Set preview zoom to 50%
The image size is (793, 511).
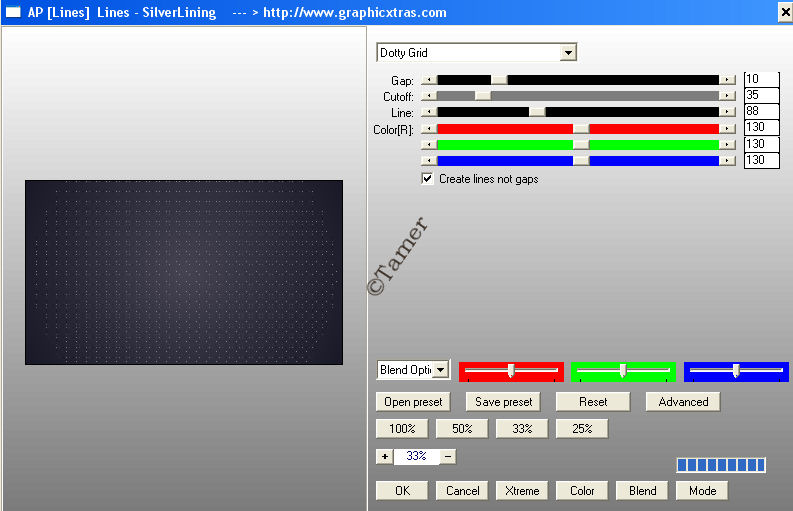[462, 428]
